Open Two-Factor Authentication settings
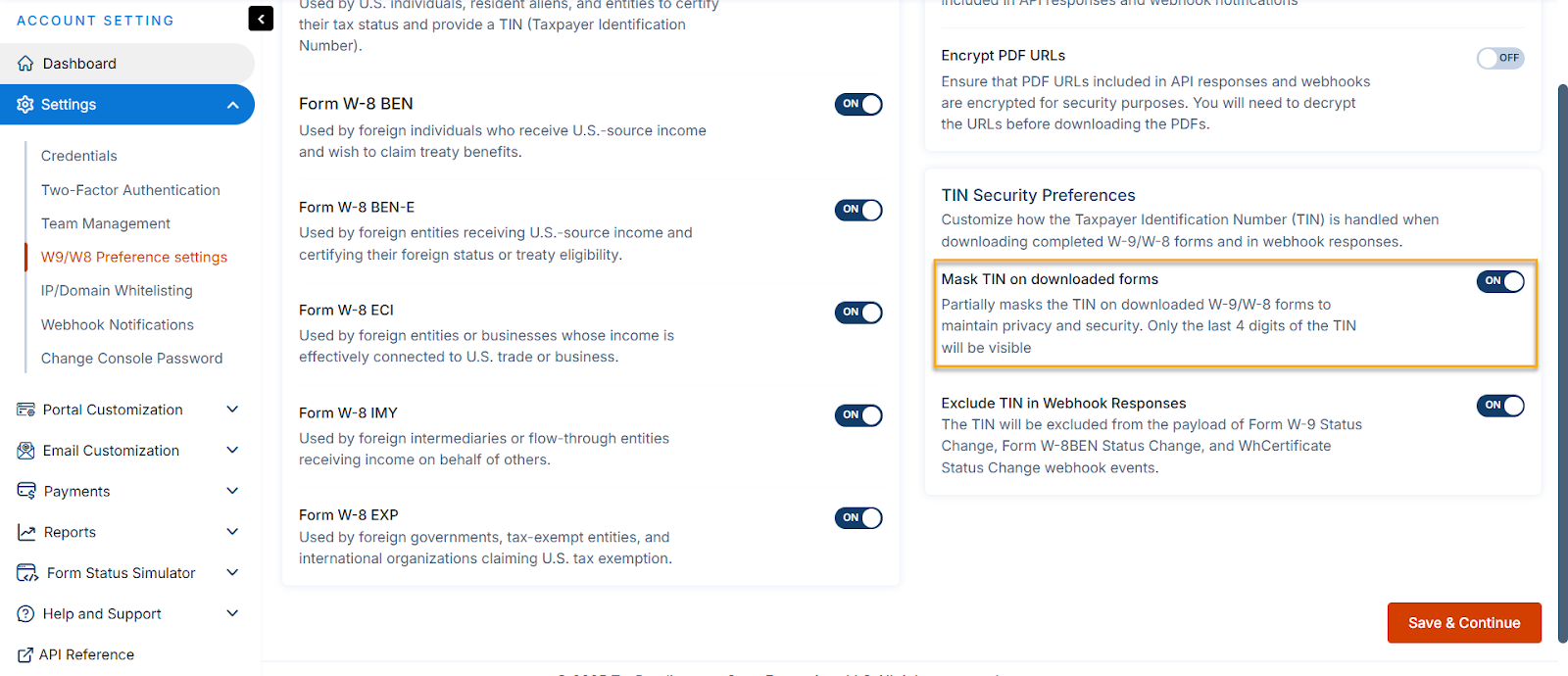Screen dimensions: 1568x676 click(130, 190)
